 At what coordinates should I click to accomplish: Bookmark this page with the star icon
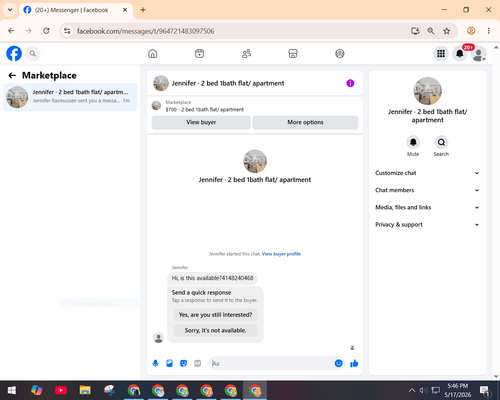pyautogui.click(x=447, y=31)
